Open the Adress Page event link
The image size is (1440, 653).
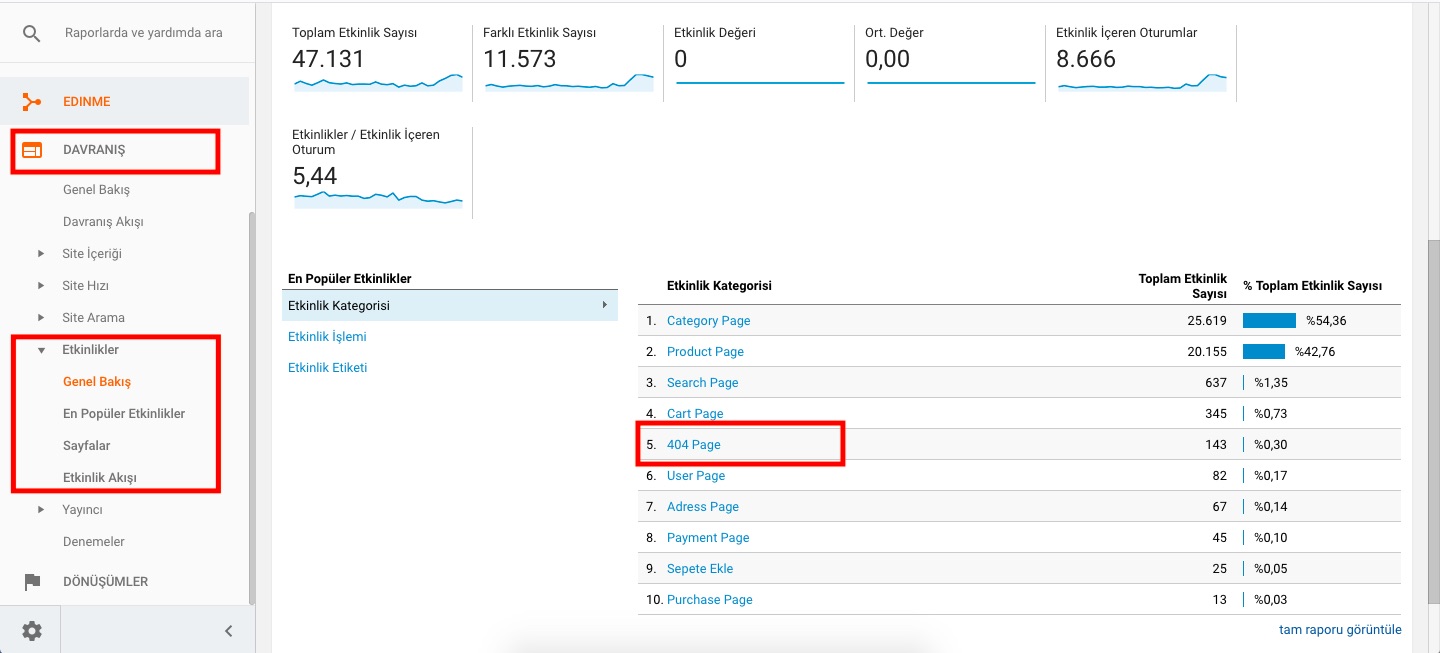[x=703, y=507]
